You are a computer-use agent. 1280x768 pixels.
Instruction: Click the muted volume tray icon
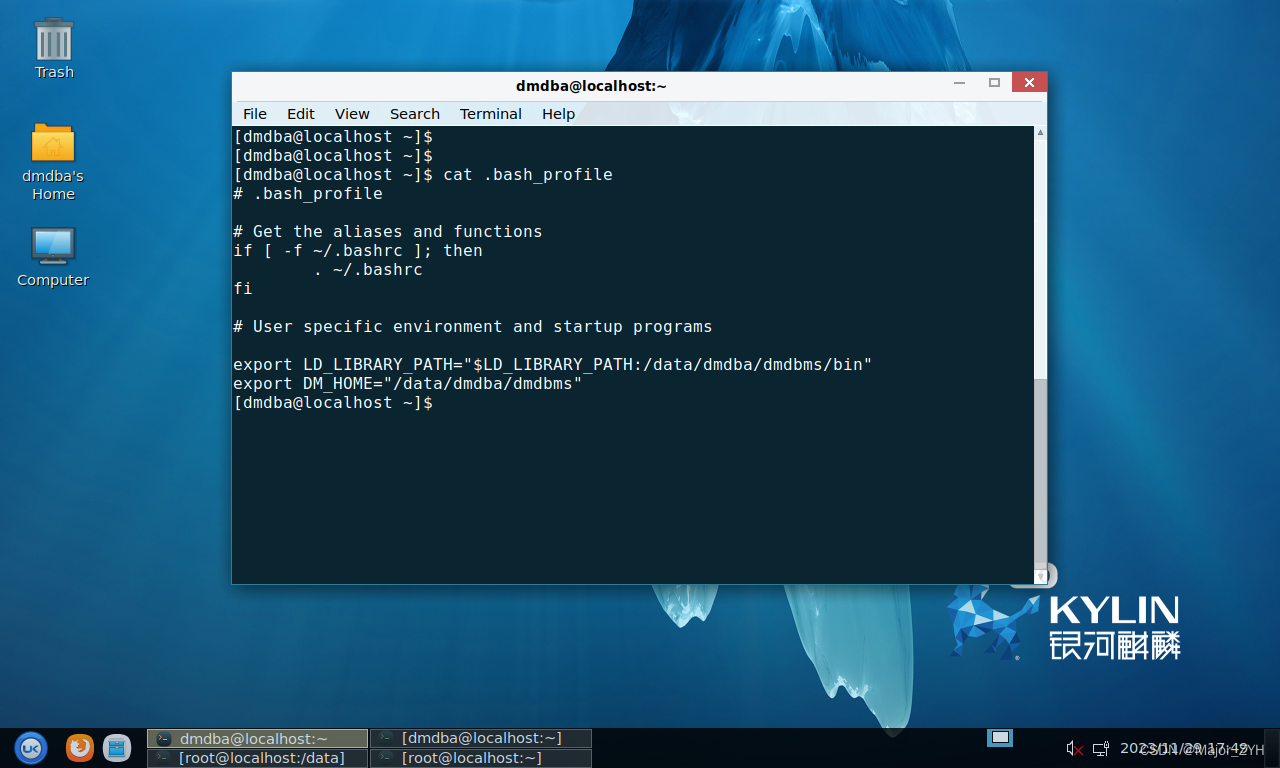[1074, 748]
